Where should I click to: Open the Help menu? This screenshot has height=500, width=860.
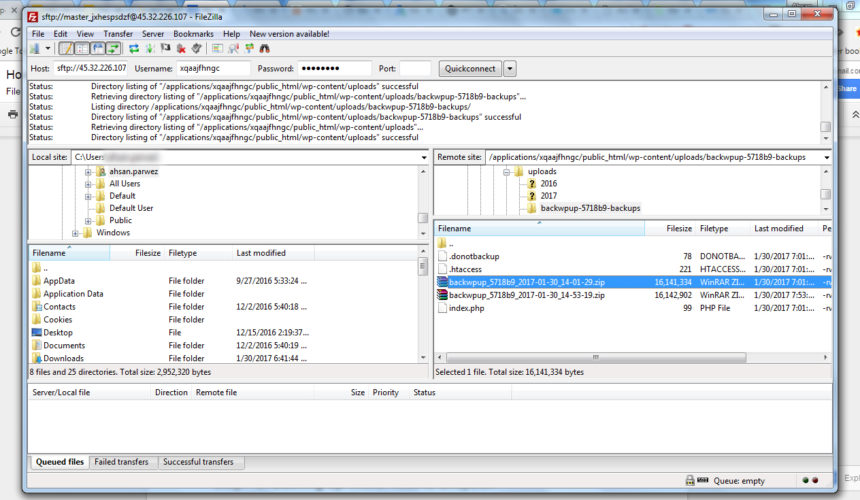pyautogui.click(x=231, y=34)
